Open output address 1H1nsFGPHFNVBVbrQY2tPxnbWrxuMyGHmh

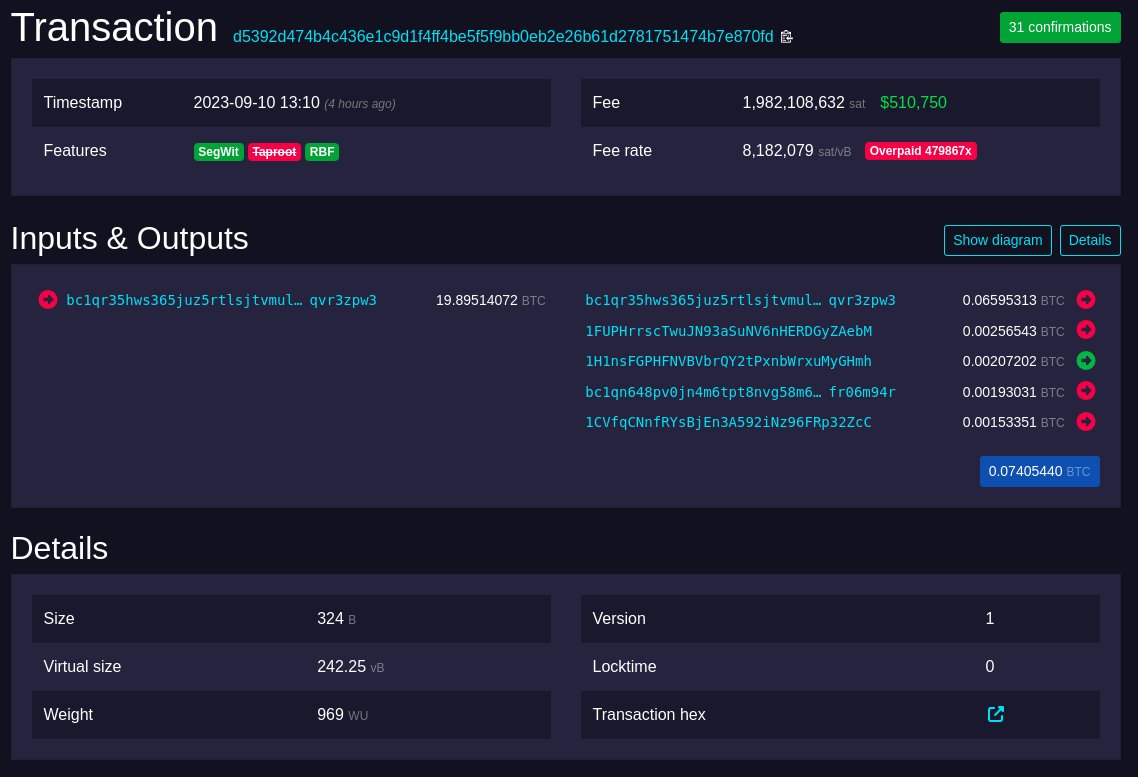click(728, 361)
